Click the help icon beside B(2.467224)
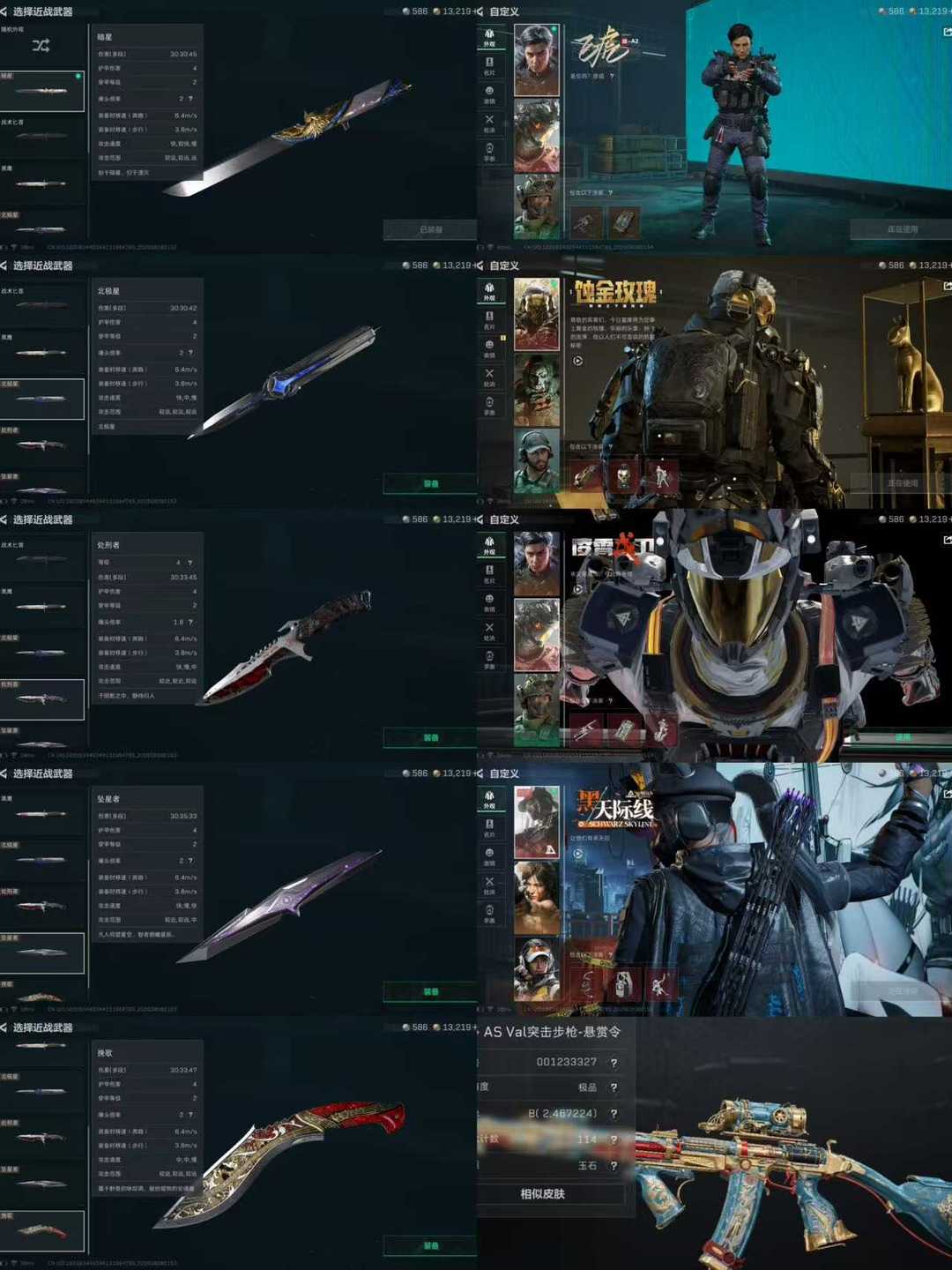The height and width of the screenshot is (1270, 952). 614,1114
